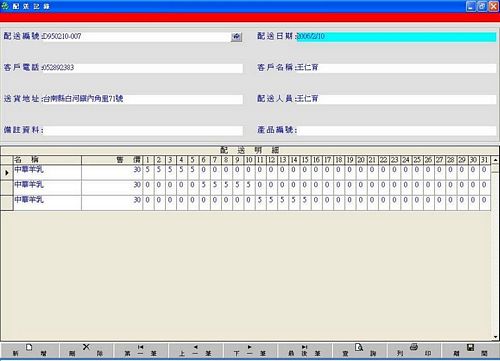Viewport: 500px width, 361px height.
Task: Click the 5 under day 10 in second row
Action: pos(249,188)
